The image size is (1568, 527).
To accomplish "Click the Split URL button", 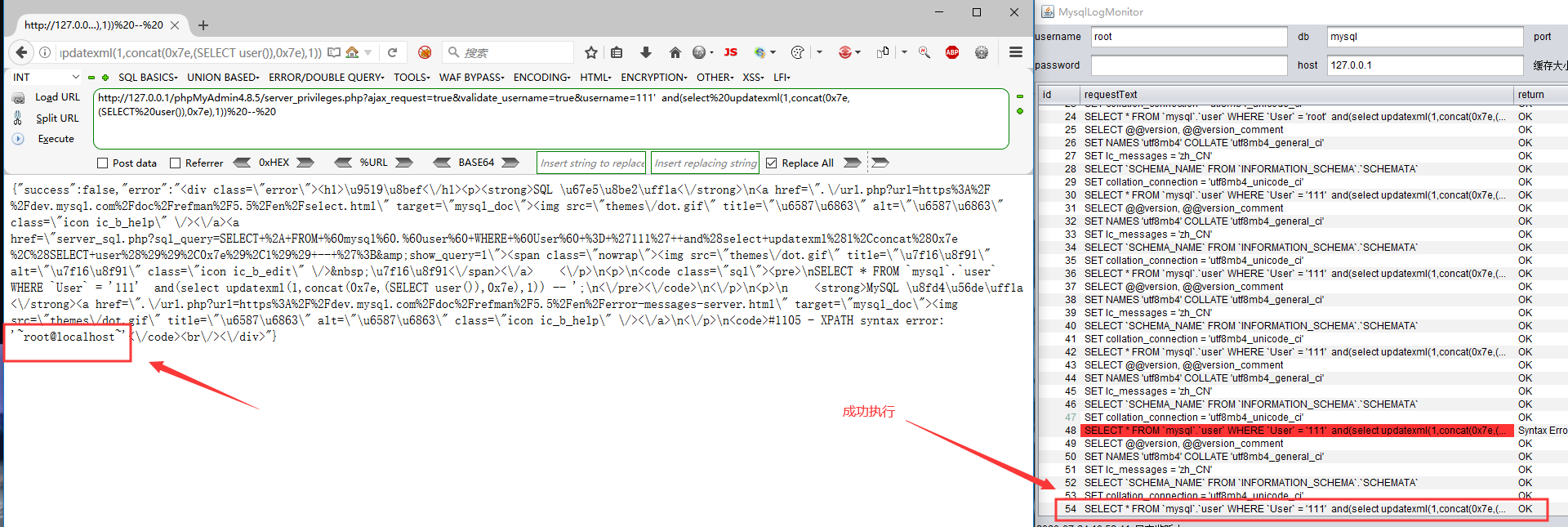I will (x=57, y=118).
